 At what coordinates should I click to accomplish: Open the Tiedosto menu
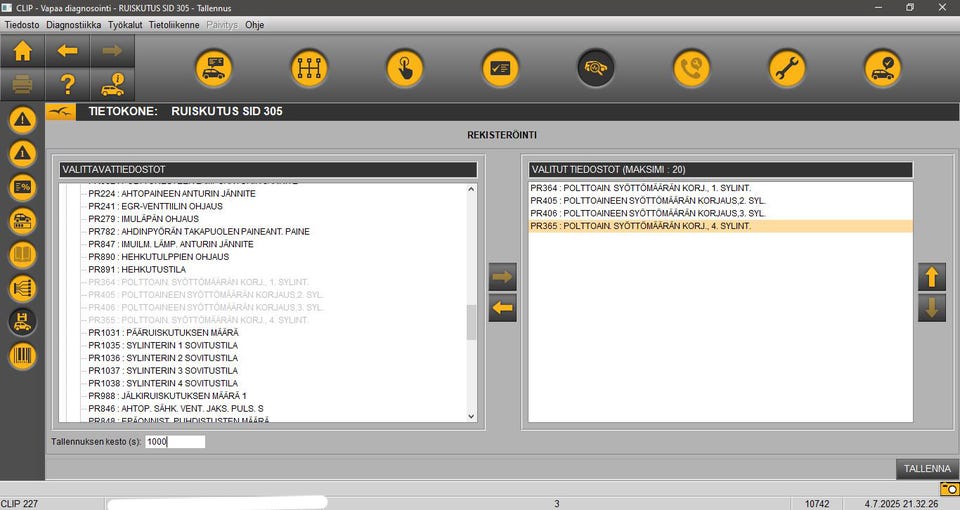tap(22, 25)
